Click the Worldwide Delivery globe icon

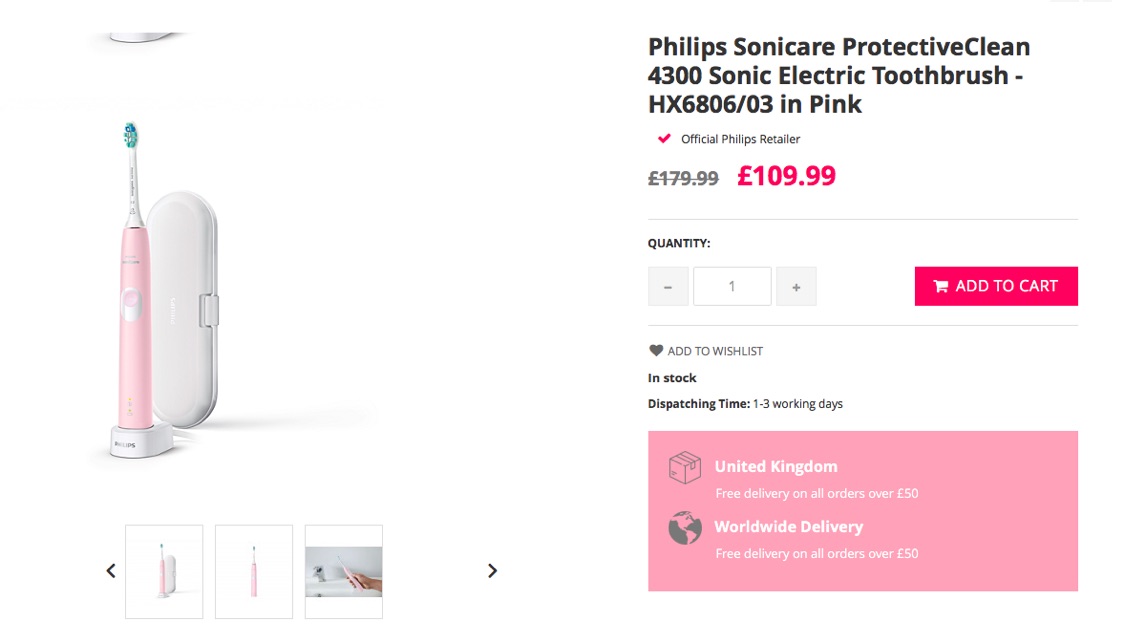(x=685, y=528)
